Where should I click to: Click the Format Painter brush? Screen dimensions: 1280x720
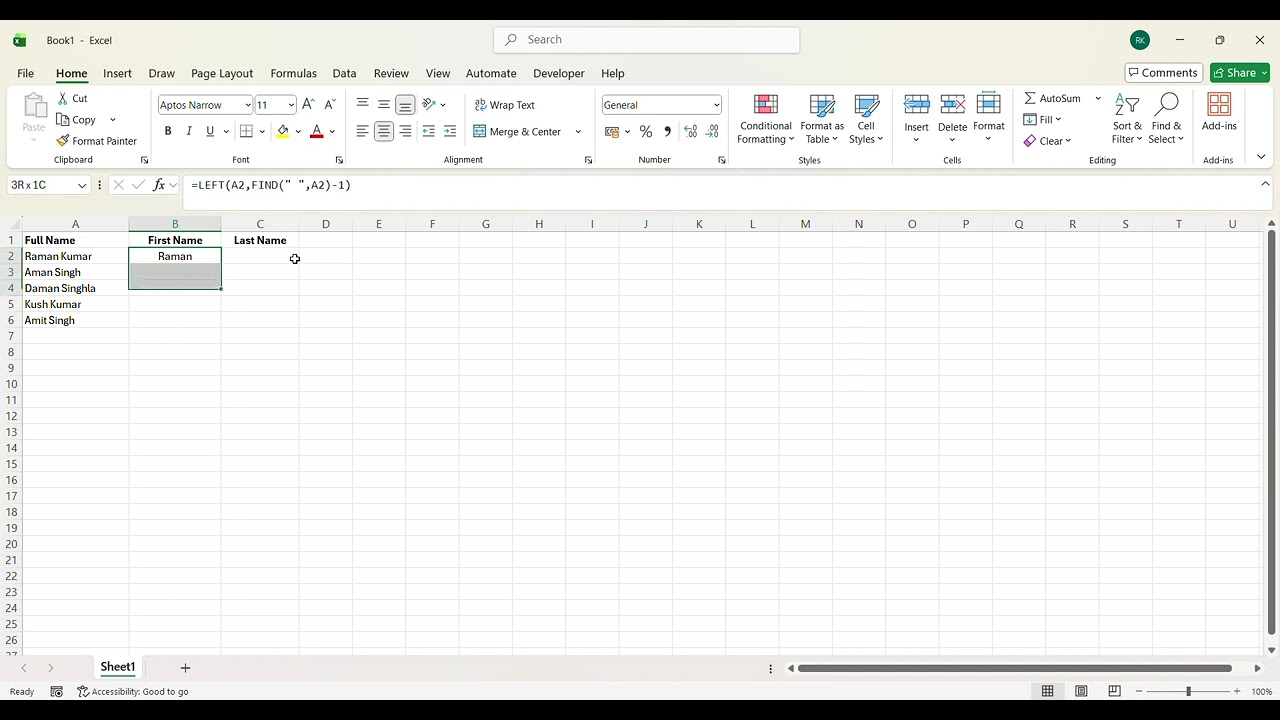tap(63, 141)
